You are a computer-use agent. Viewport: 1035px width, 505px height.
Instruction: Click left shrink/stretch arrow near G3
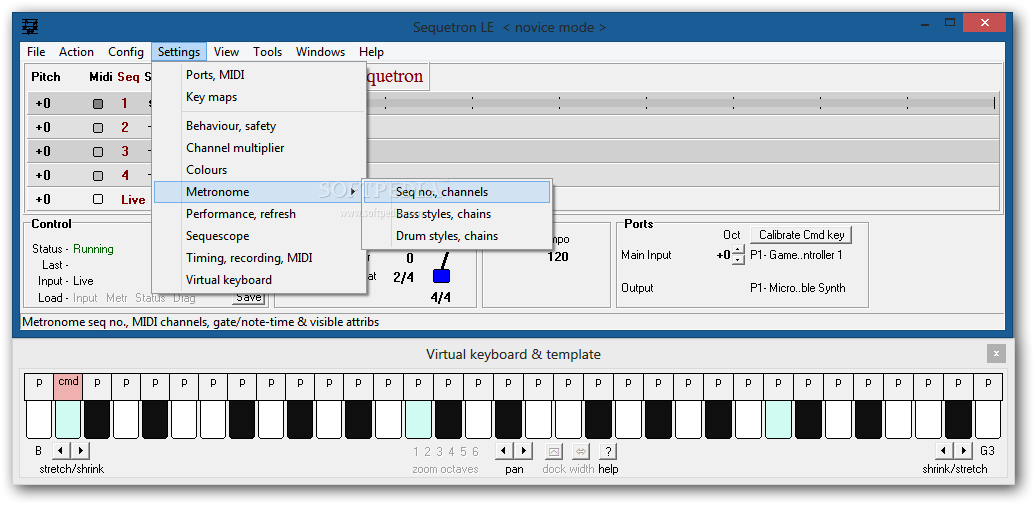tap(945, 451)
